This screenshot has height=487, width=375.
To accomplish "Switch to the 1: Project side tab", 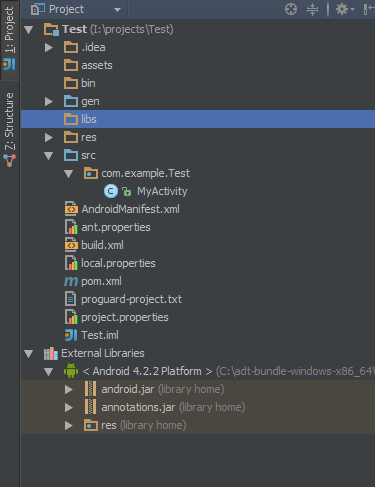I will click(9, 39).
